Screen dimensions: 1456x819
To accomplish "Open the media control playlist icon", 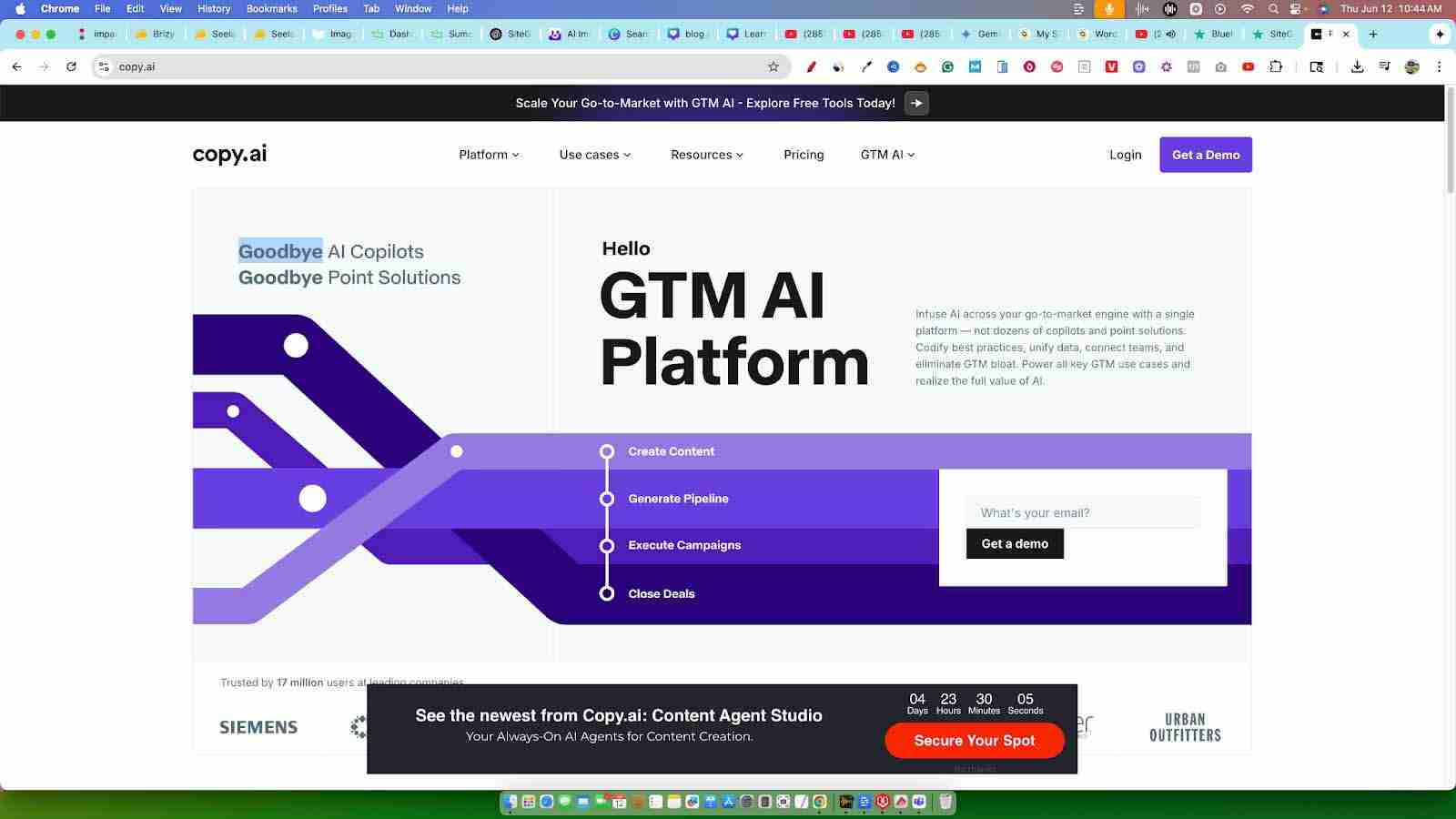I will coord(1384,66).
